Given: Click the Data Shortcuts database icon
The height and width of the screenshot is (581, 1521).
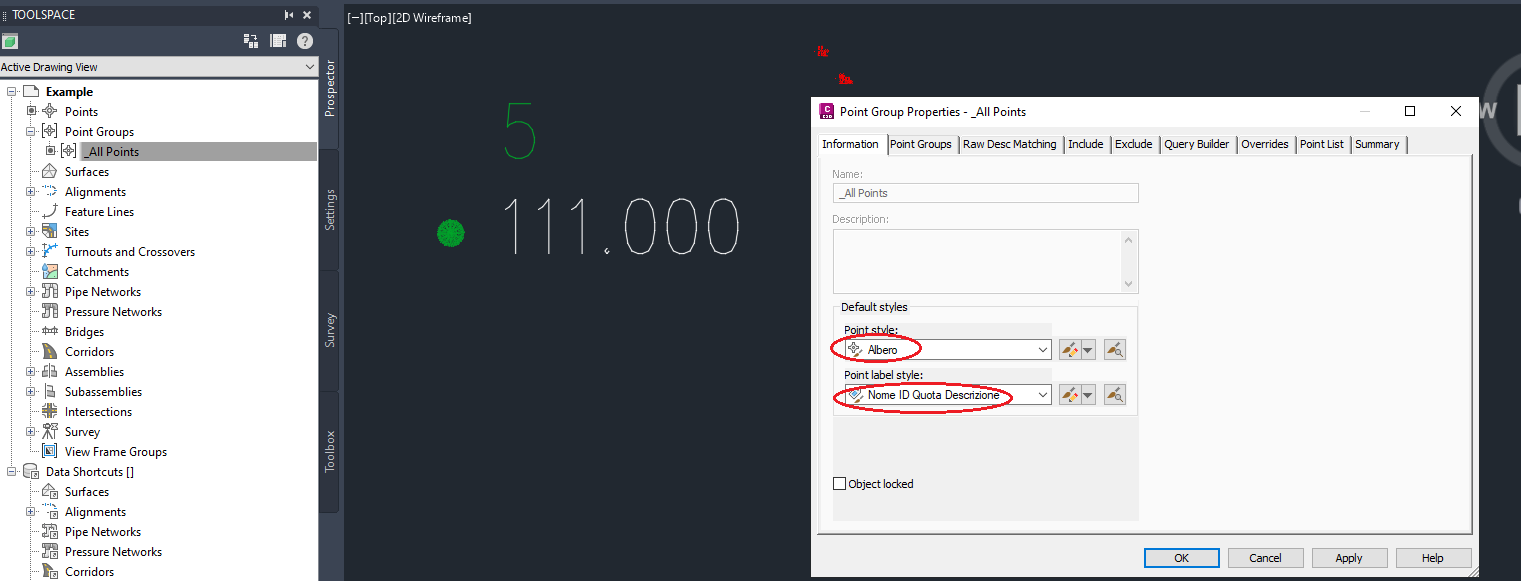Looking at the screenshot, I should tap(31, 471).
